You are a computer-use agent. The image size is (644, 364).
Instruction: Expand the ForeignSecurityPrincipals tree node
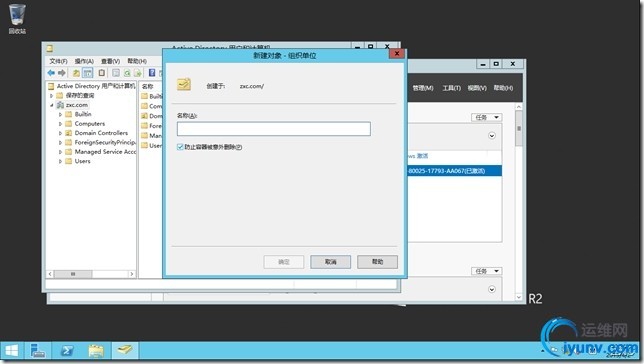click(x=60, y=143)
